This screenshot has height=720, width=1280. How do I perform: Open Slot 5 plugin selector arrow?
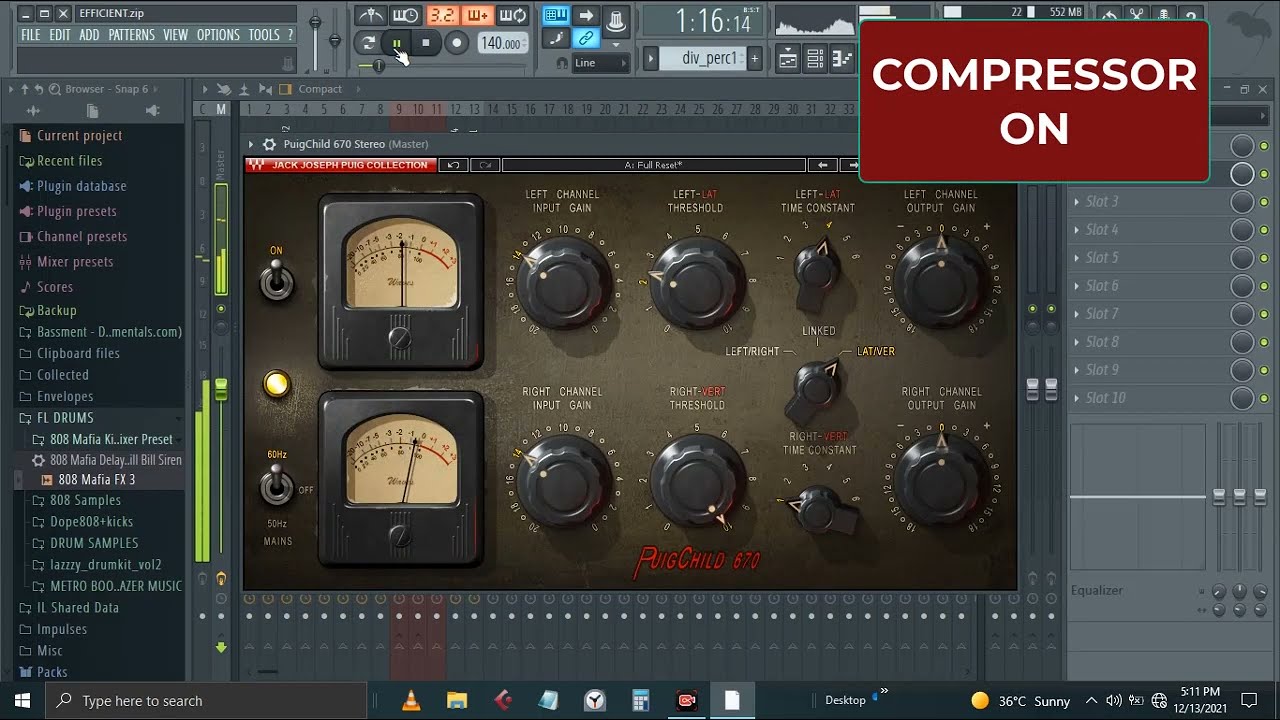[1077, 258]
